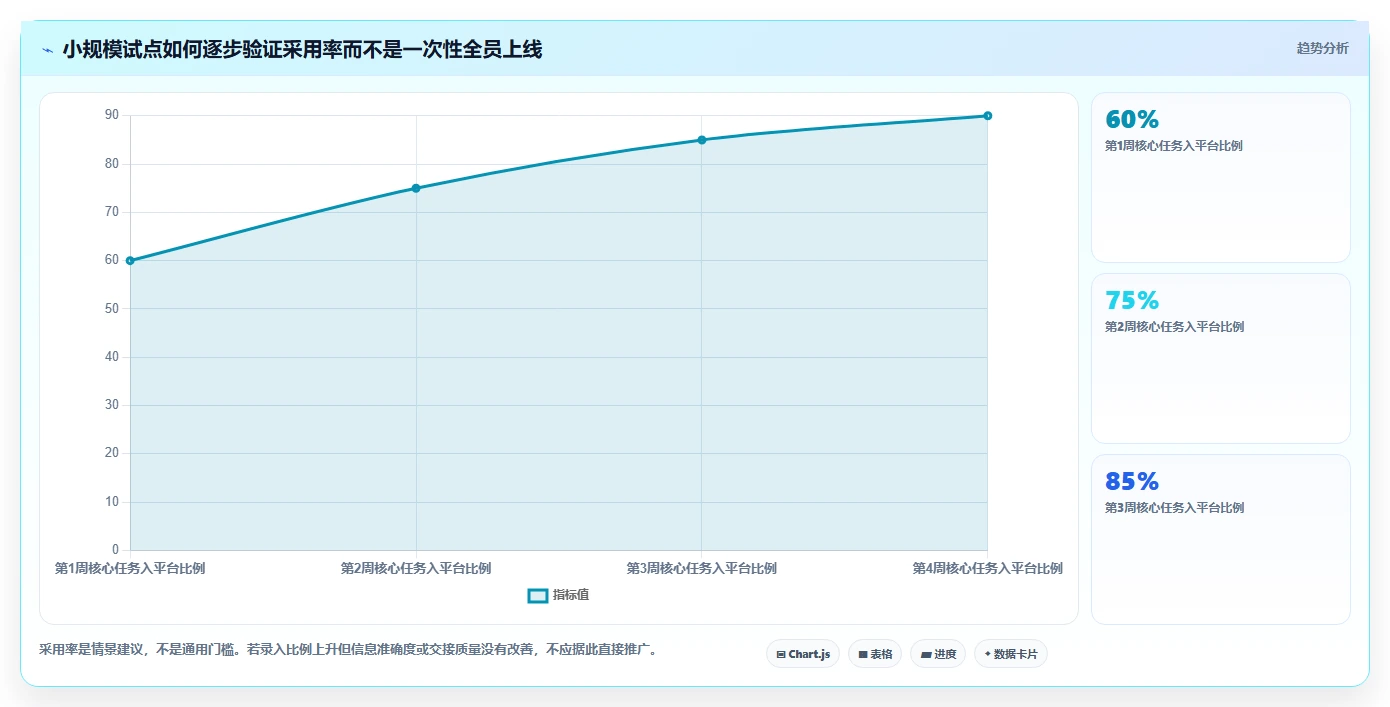Click y-axis tick label 30
This screenshot has height=707, width=1390.
[x=112, y=405]
